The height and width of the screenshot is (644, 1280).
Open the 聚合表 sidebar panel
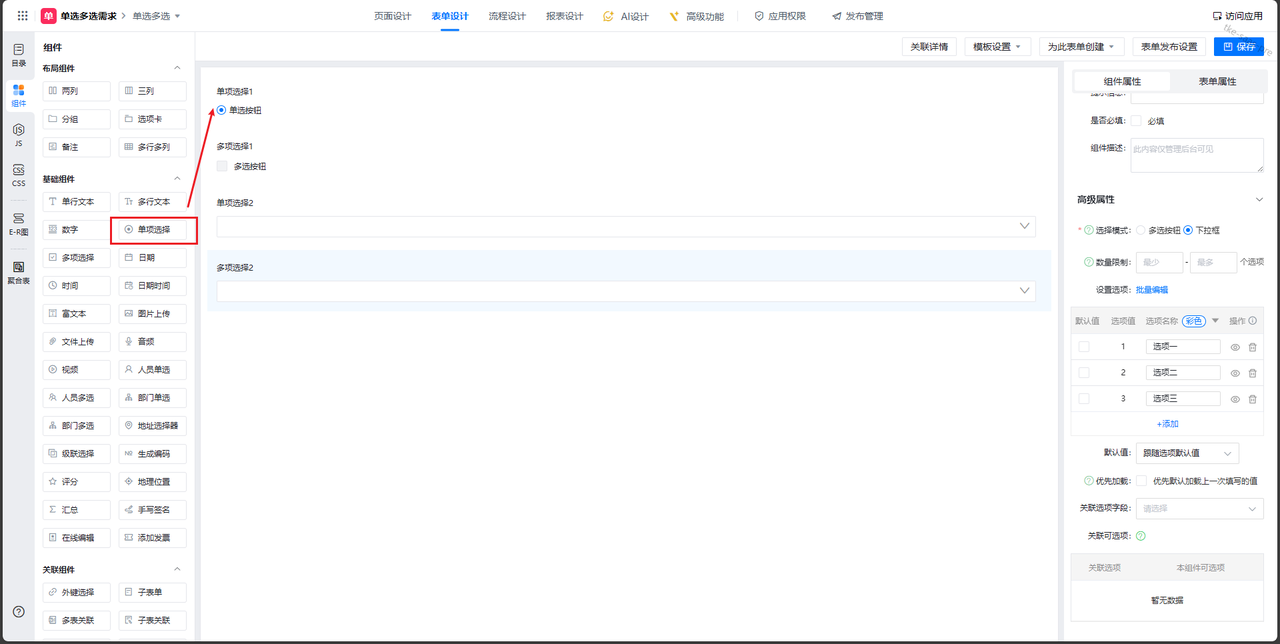[x=18, y=272]
